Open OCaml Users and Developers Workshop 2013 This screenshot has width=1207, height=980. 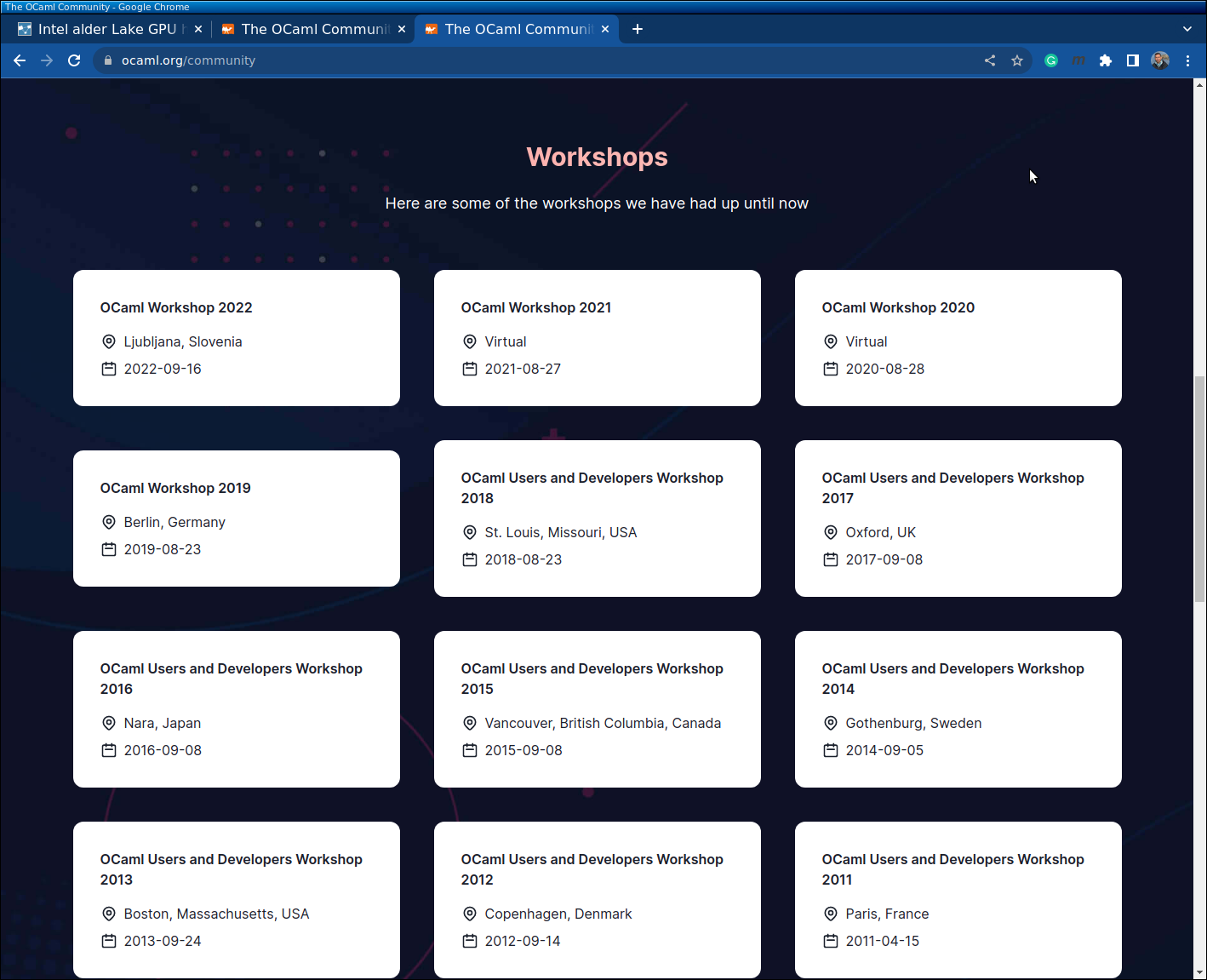237,900
